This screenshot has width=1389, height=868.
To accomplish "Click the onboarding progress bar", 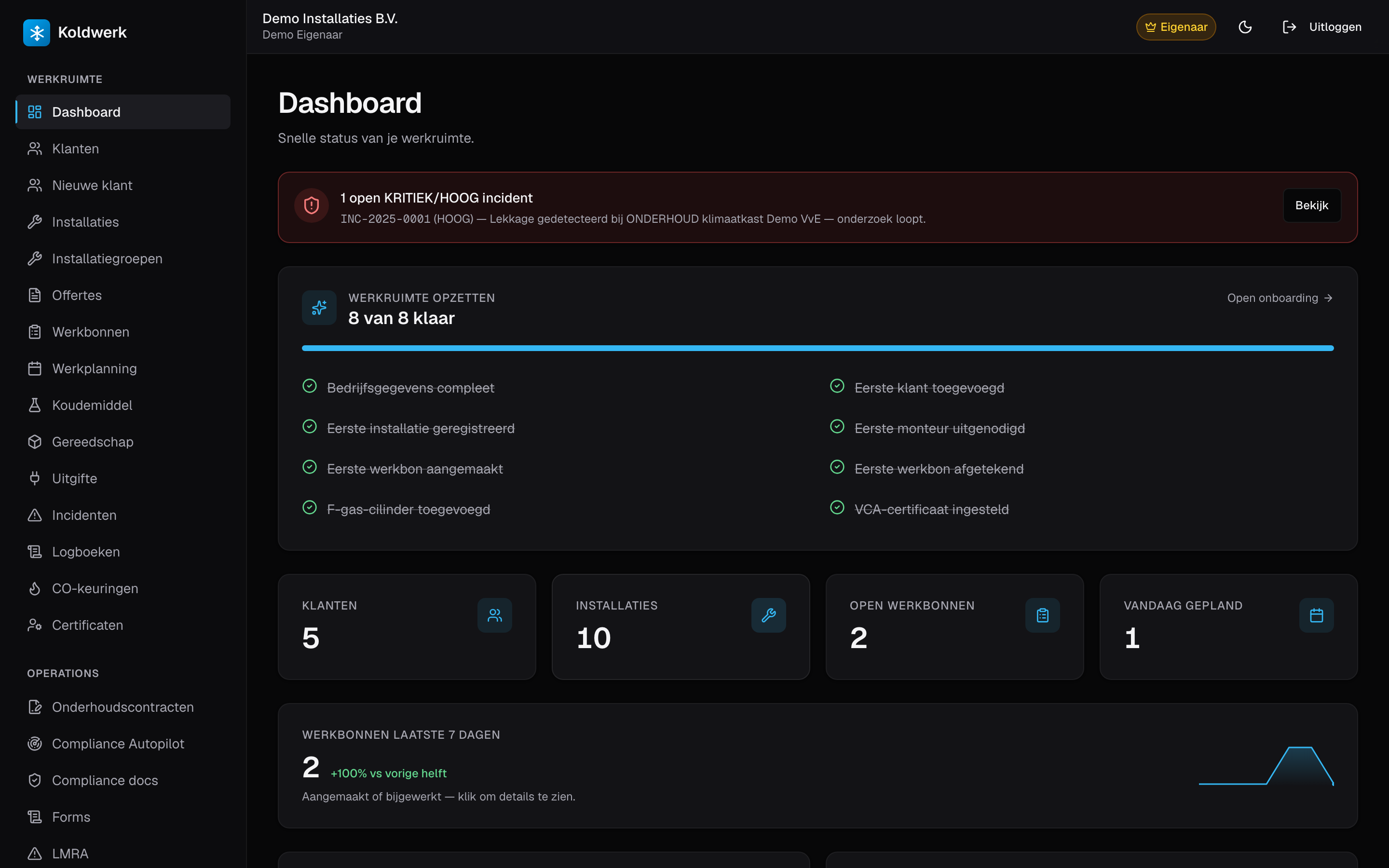I will (x=817, y=348).
